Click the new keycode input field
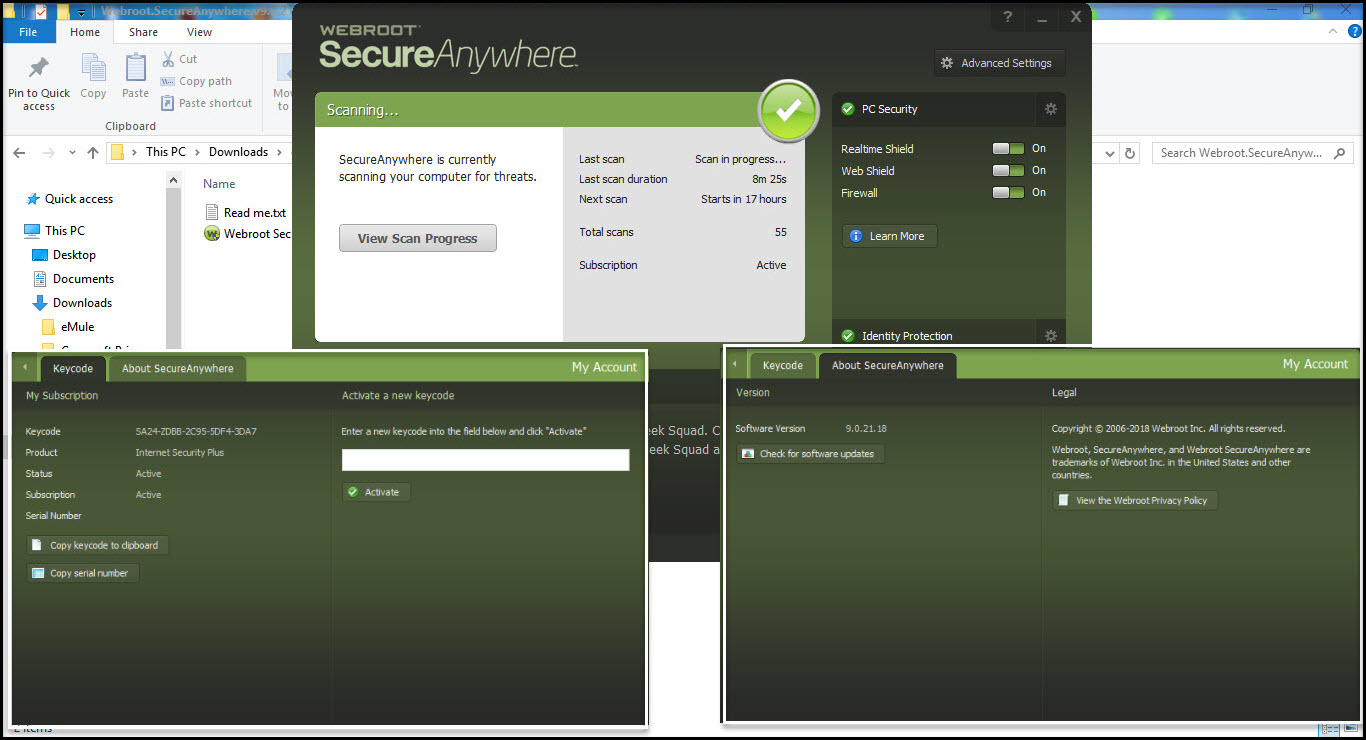The height and width of the screenshot is (740, 1366). pyautogui.click(x=485, y=460)
